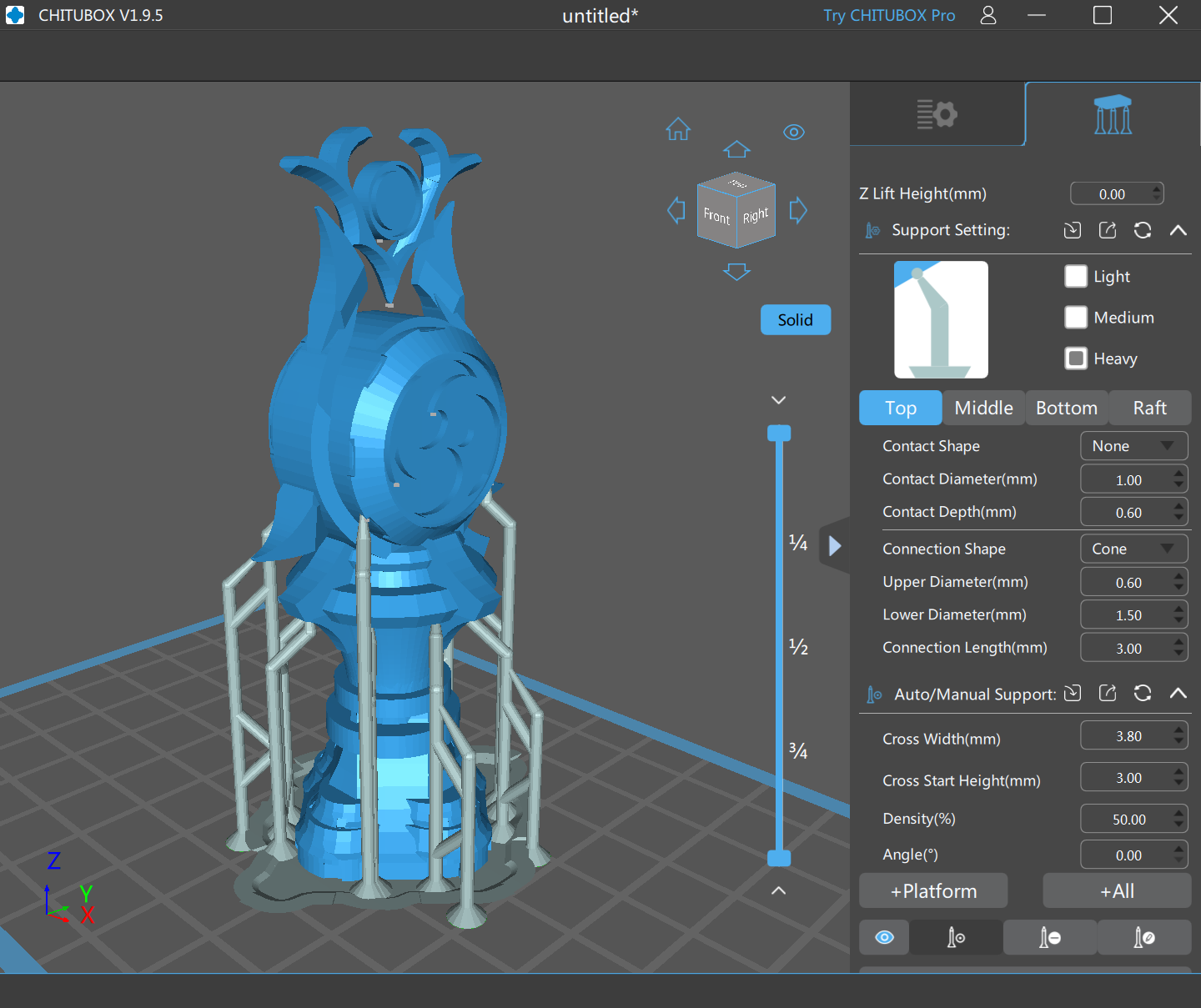Open the user account icon

click(988, 15)
